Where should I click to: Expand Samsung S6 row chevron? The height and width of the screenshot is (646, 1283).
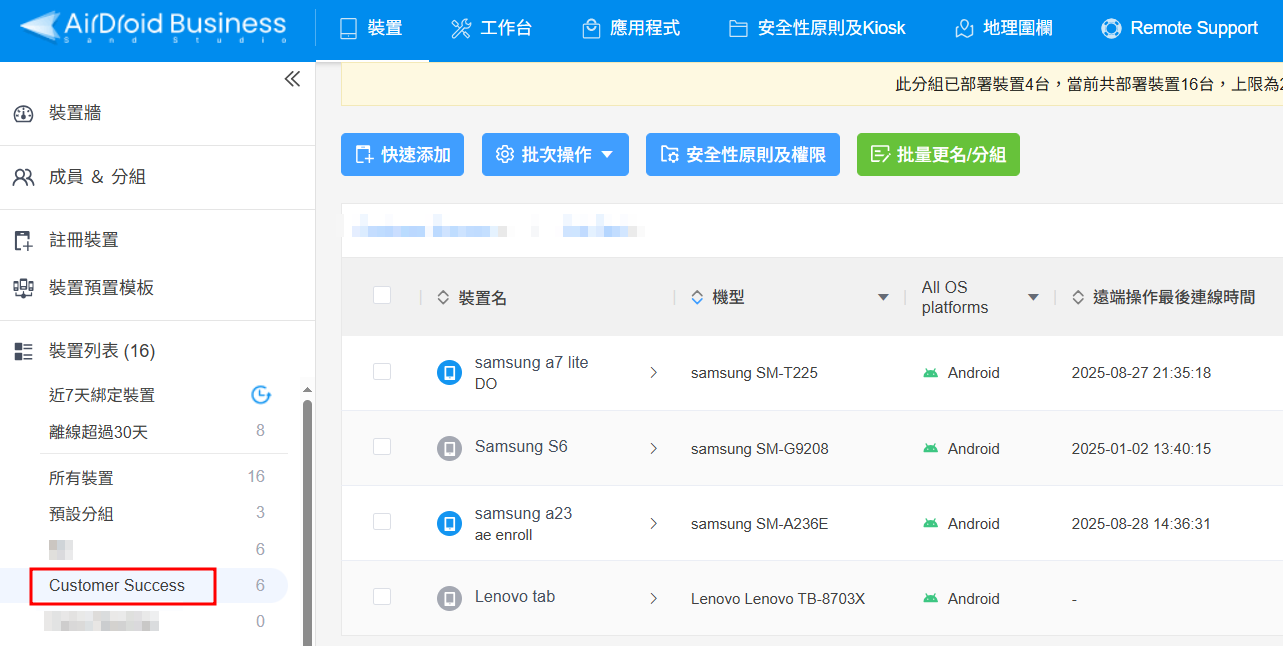(654, 448)
